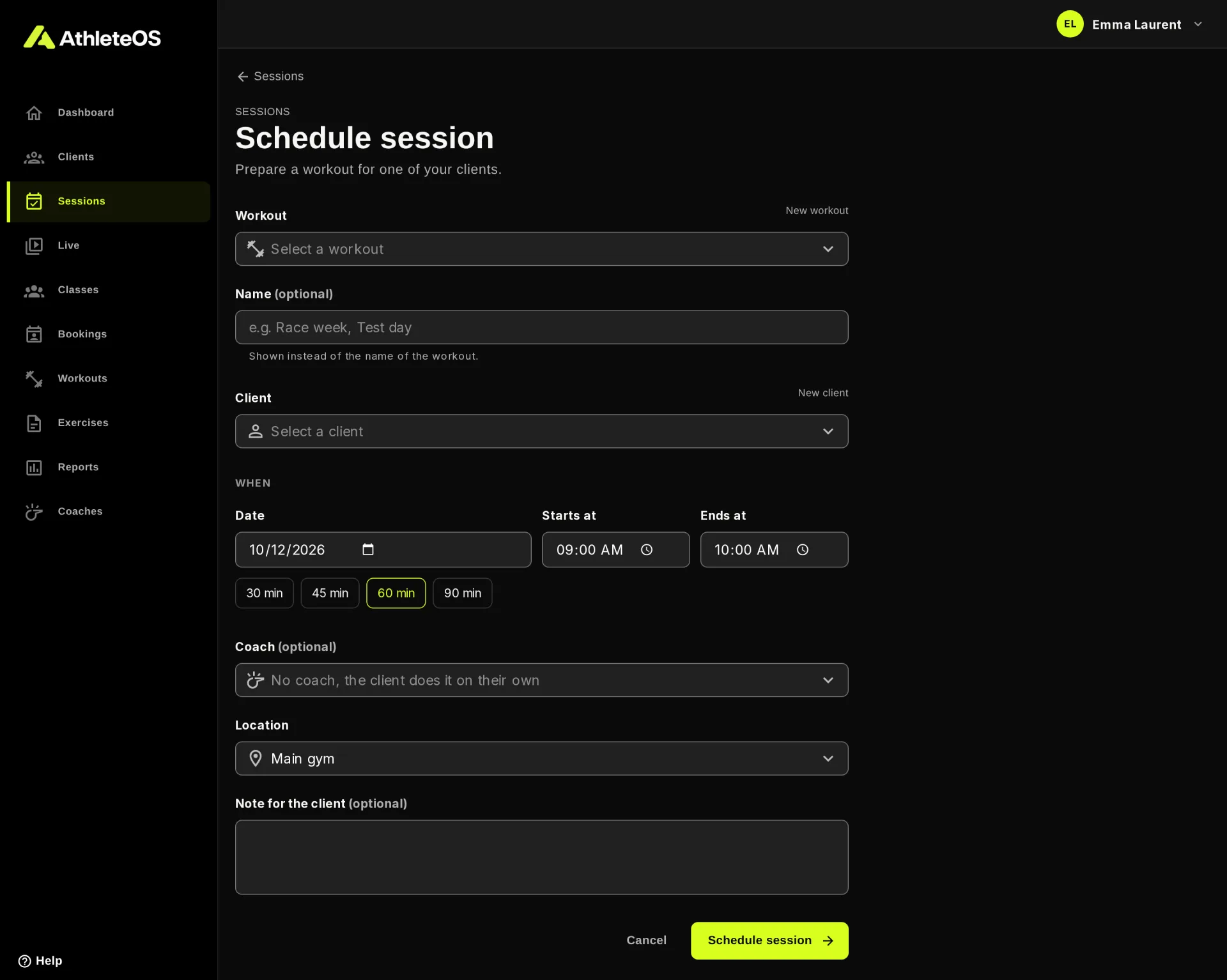Expand the Coach dropdown
Image resolution: width=1227 pixels, height=980 pixels.
tap(542, 680)
